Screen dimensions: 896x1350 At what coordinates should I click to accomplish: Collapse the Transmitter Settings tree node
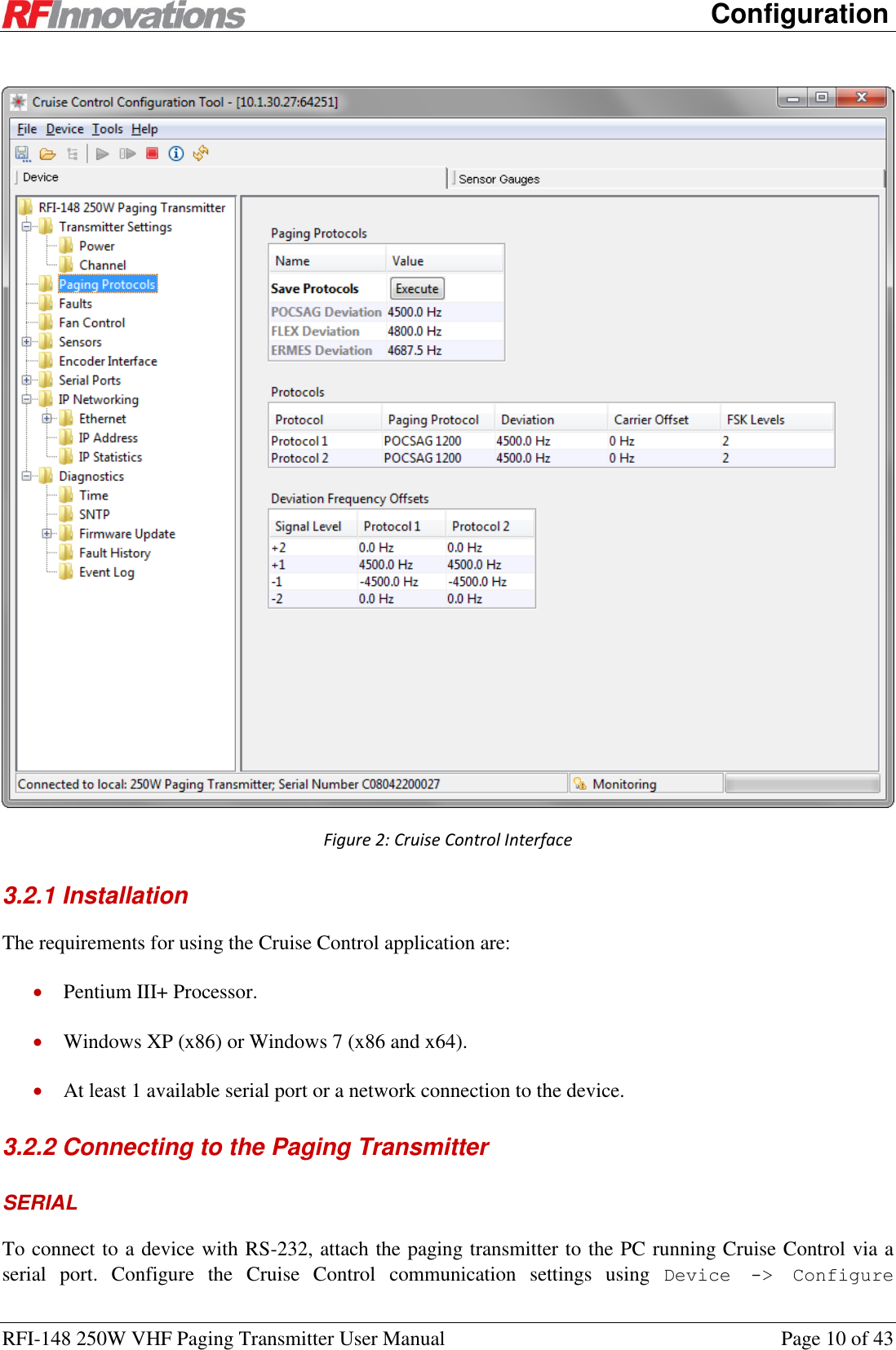click(26, 226)
